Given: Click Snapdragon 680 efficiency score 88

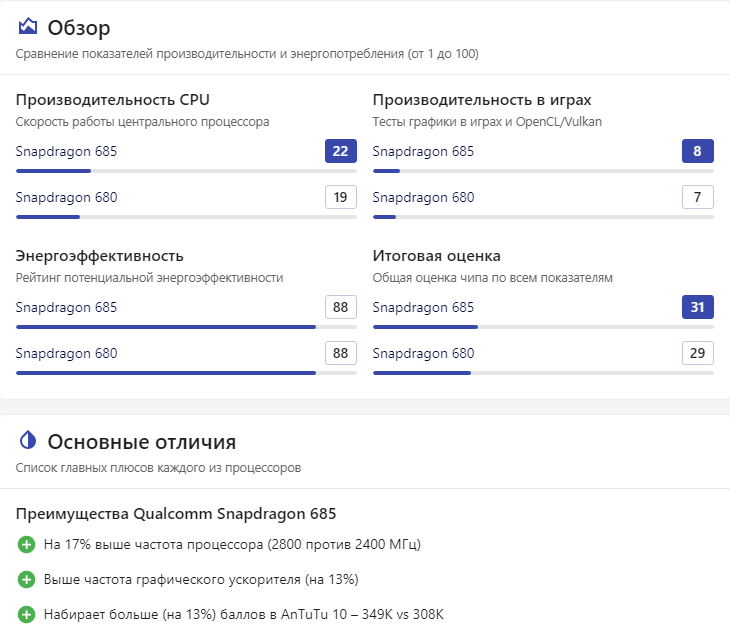Looking at the screenshot, I should pos(341,353).
